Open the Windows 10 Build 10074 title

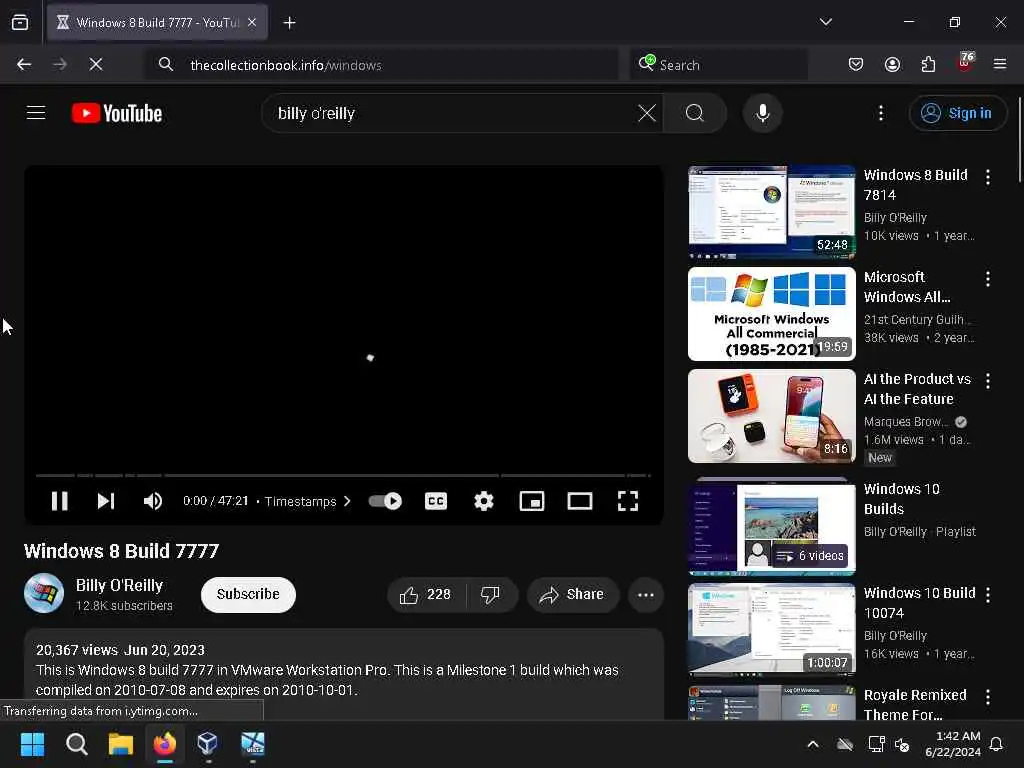coord(920,602)
